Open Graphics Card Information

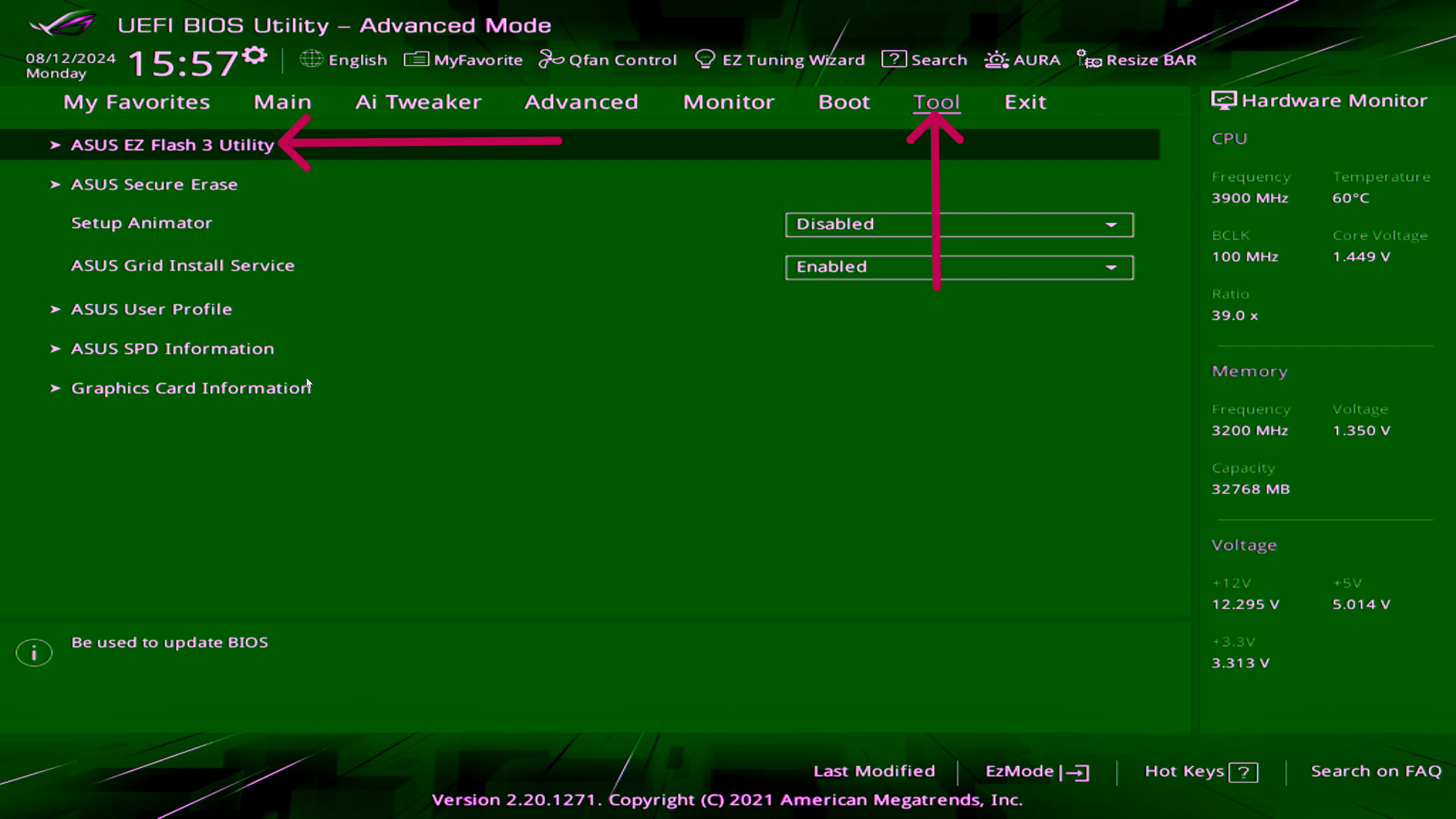[x=191, y=388]
